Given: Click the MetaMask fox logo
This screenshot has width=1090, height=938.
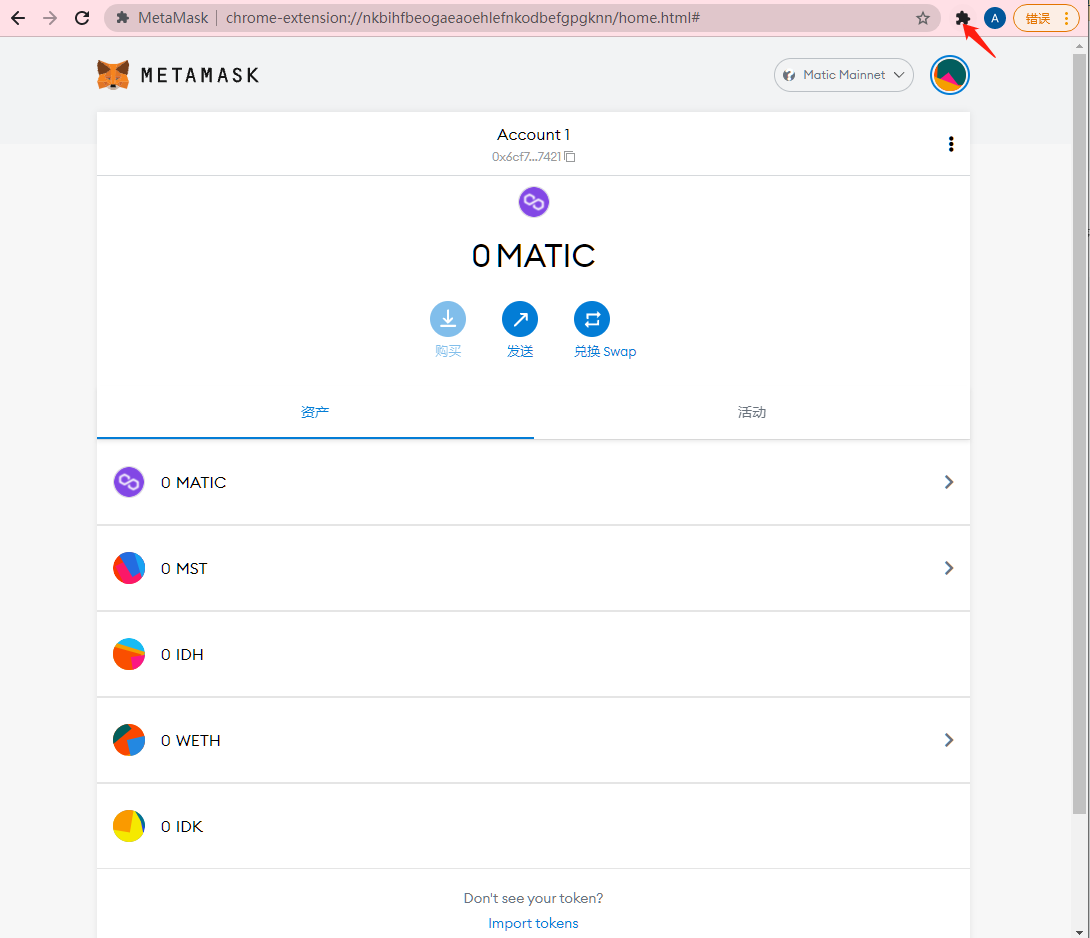Looking at the screenshot, I should pyautogui.click(x=113, y=75).
